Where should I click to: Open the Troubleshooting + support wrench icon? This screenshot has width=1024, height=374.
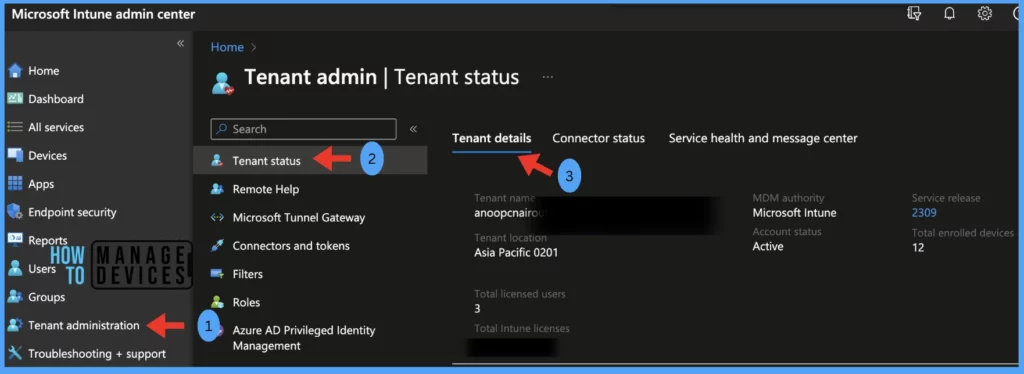pos(15,353)
